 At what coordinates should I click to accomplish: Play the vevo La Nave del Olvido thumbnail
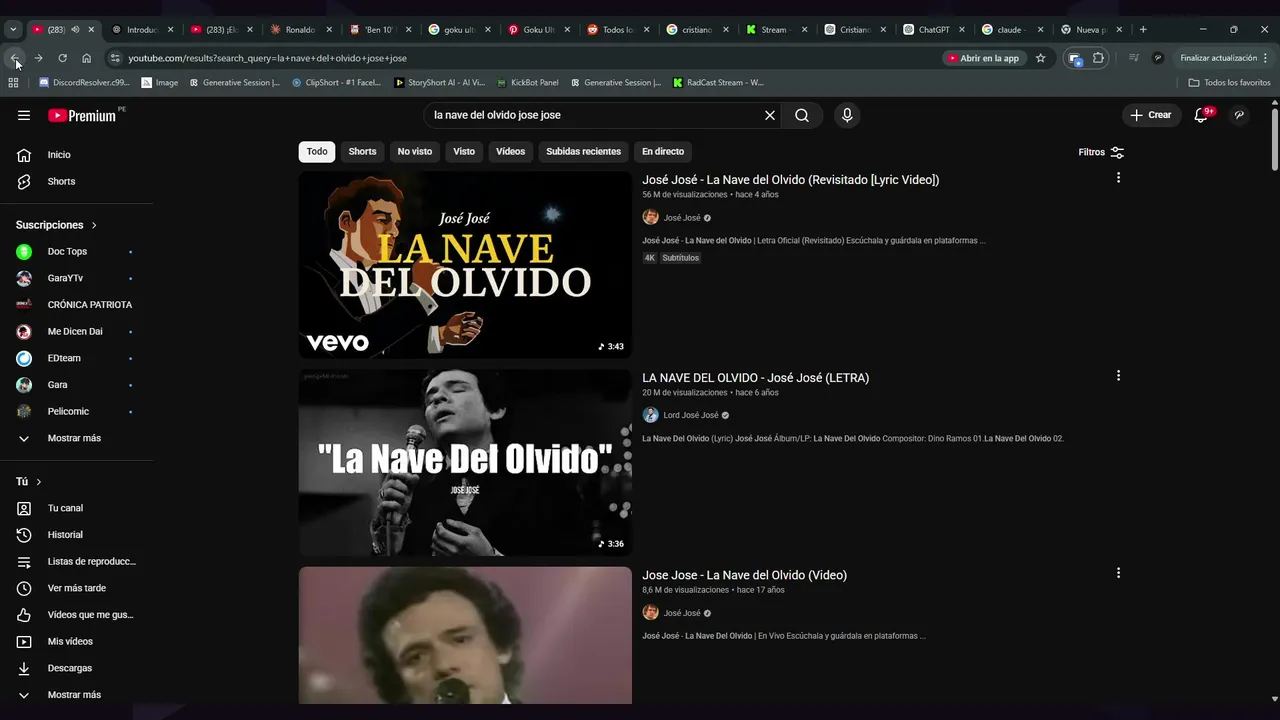(x=465, y=265)
